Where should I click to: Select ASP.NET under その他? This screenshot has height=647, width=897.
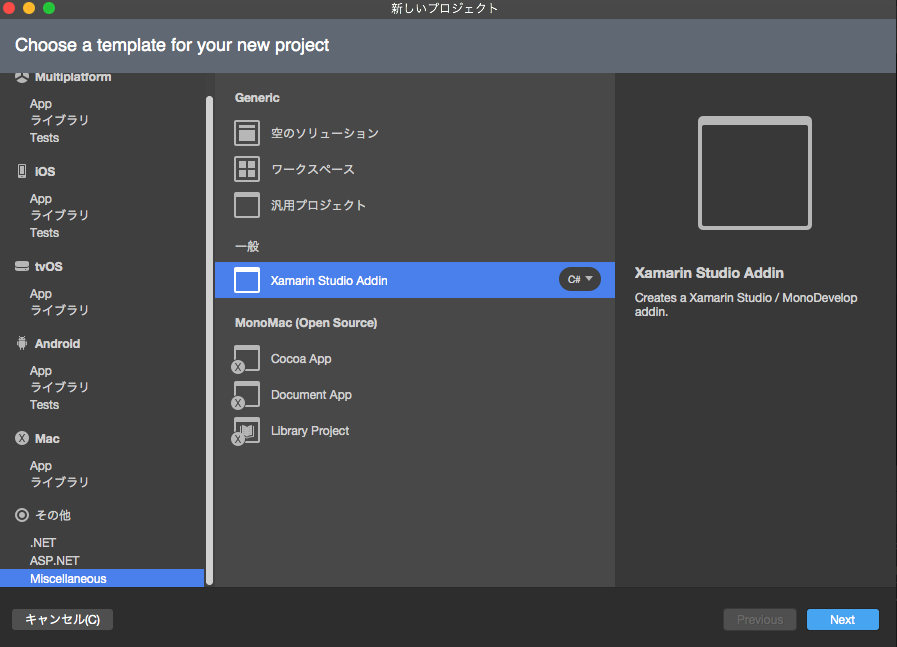(54, 561)
